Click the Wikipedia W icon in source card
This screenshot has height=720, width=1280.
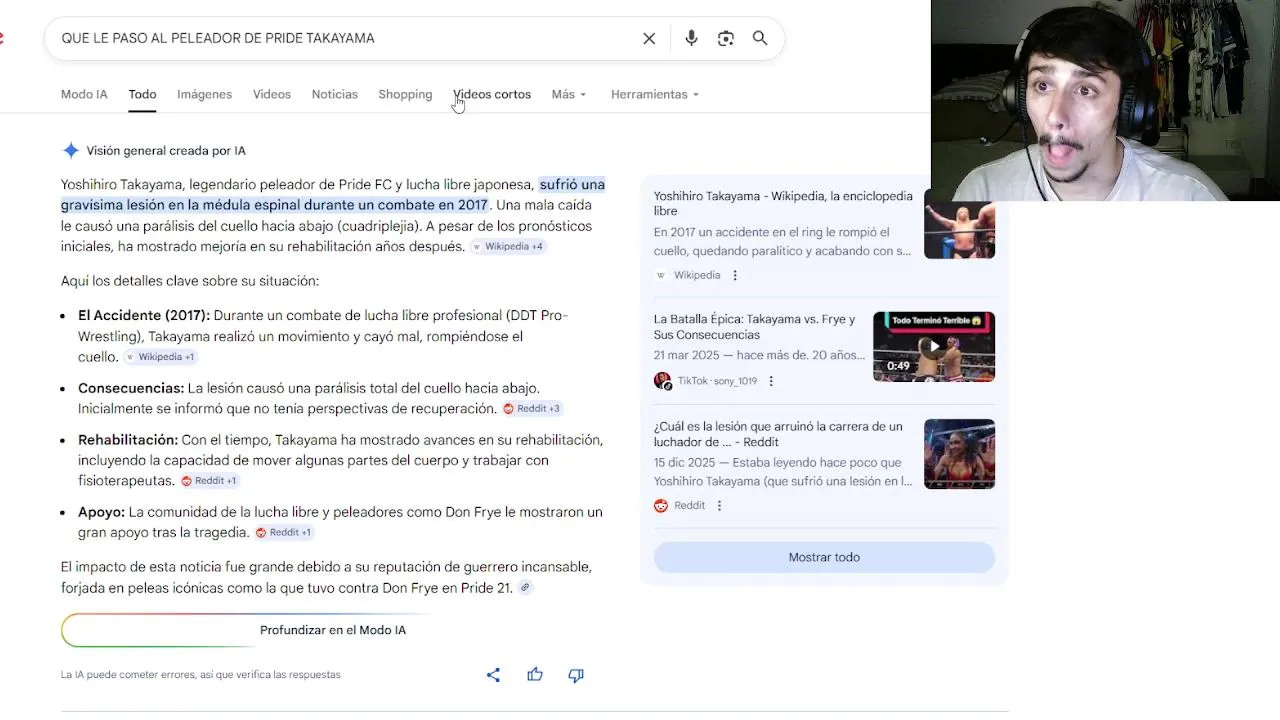(661, 275)
